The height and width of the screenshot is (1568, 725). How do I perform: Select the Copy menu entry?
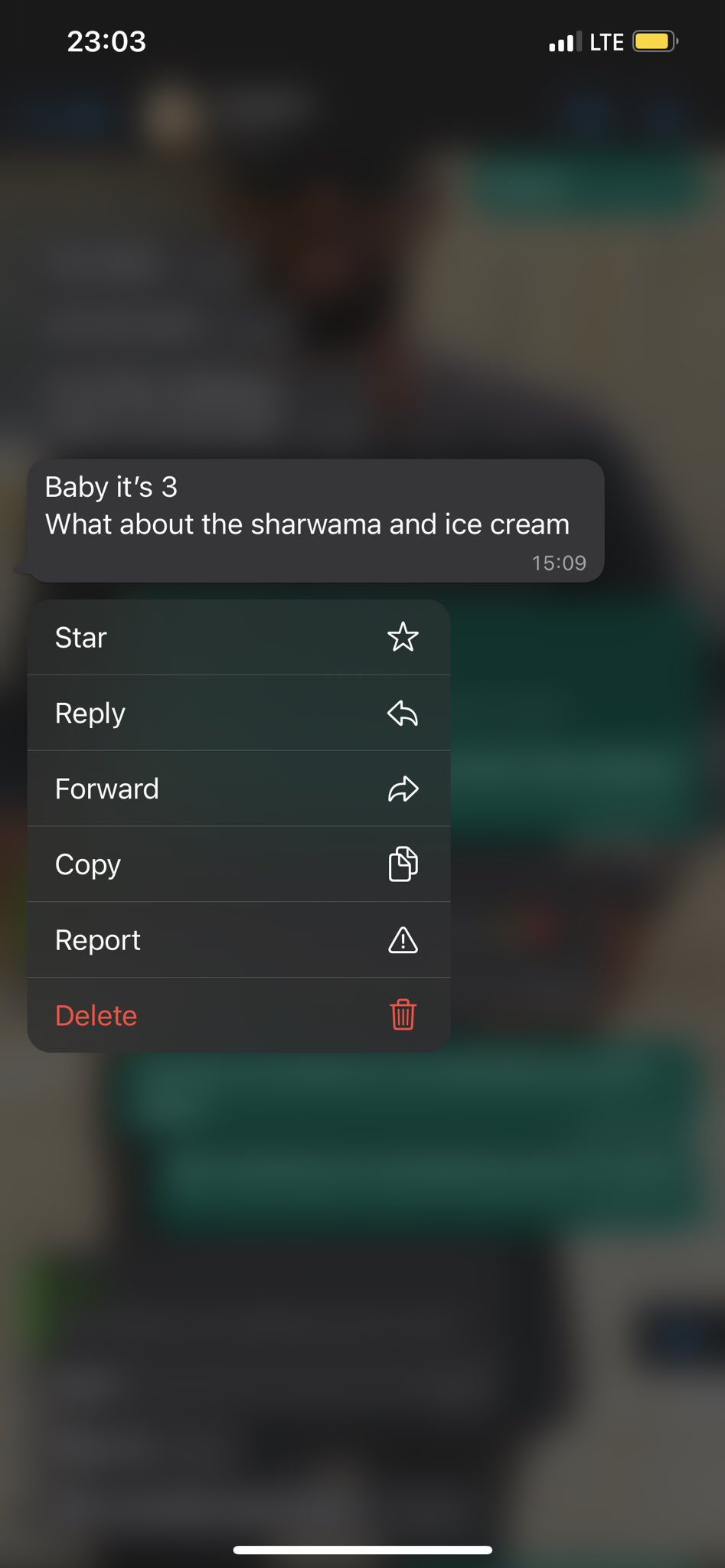[239, 864]
